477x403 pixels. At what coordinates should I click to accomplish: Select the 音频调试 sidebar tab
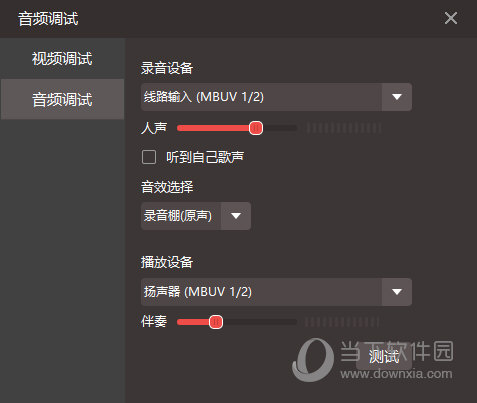point(62,99)
